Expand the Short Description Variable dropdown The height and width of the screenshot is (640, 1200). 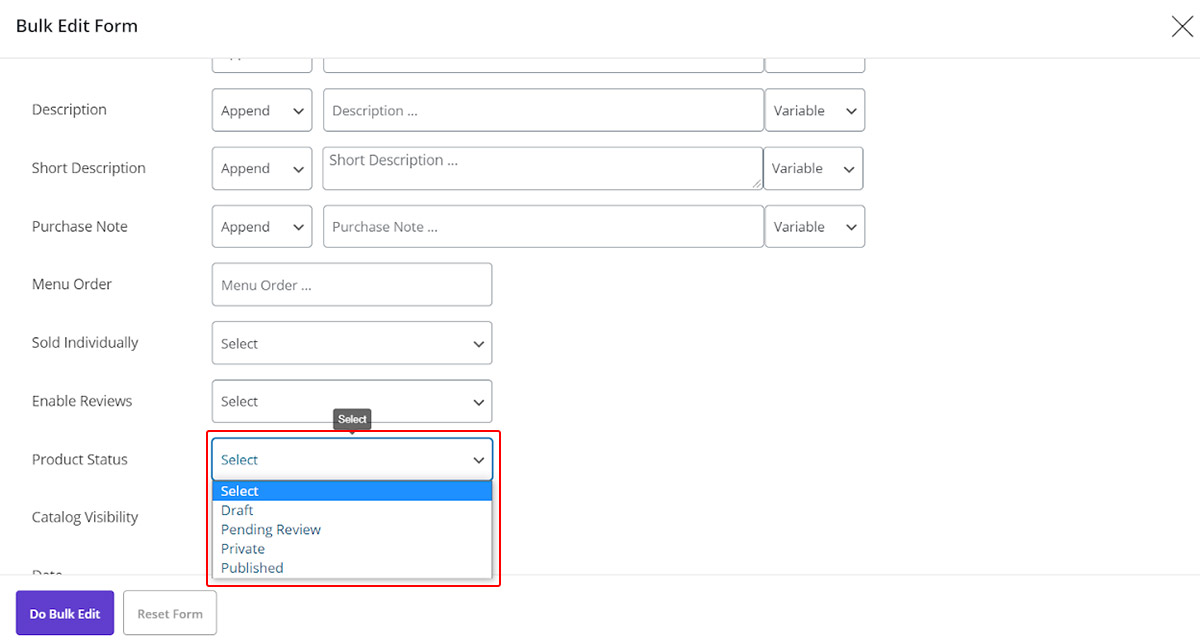(x=812, y=169)
